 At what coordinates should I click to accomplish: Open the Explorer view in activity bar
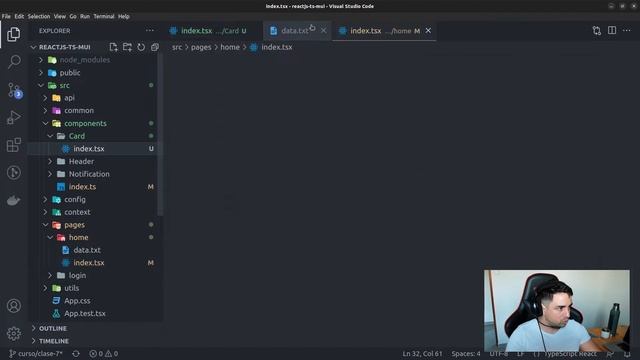[x=13, y=34]
